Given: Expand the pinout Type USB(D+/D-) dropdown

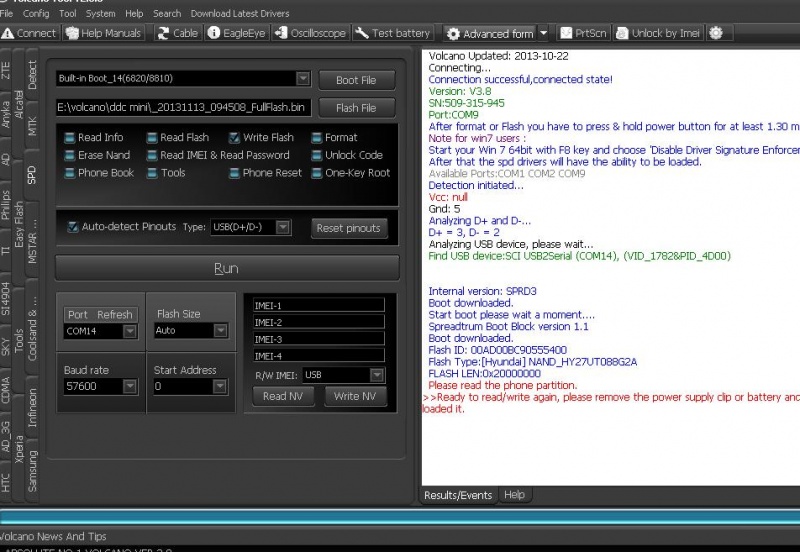Looking at the screenshot, I should point(283,228).
